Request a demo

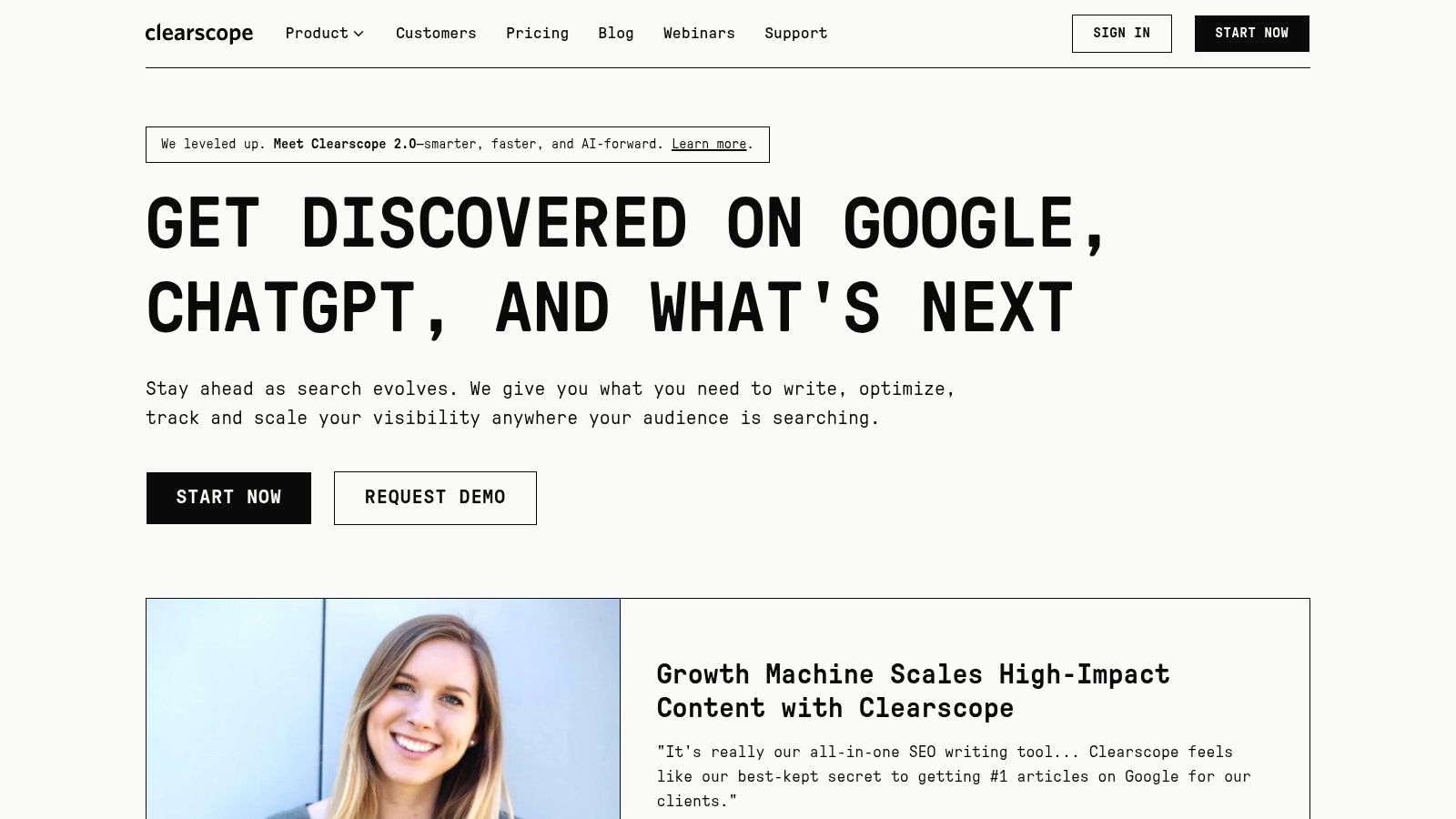[x=435, y=498]
